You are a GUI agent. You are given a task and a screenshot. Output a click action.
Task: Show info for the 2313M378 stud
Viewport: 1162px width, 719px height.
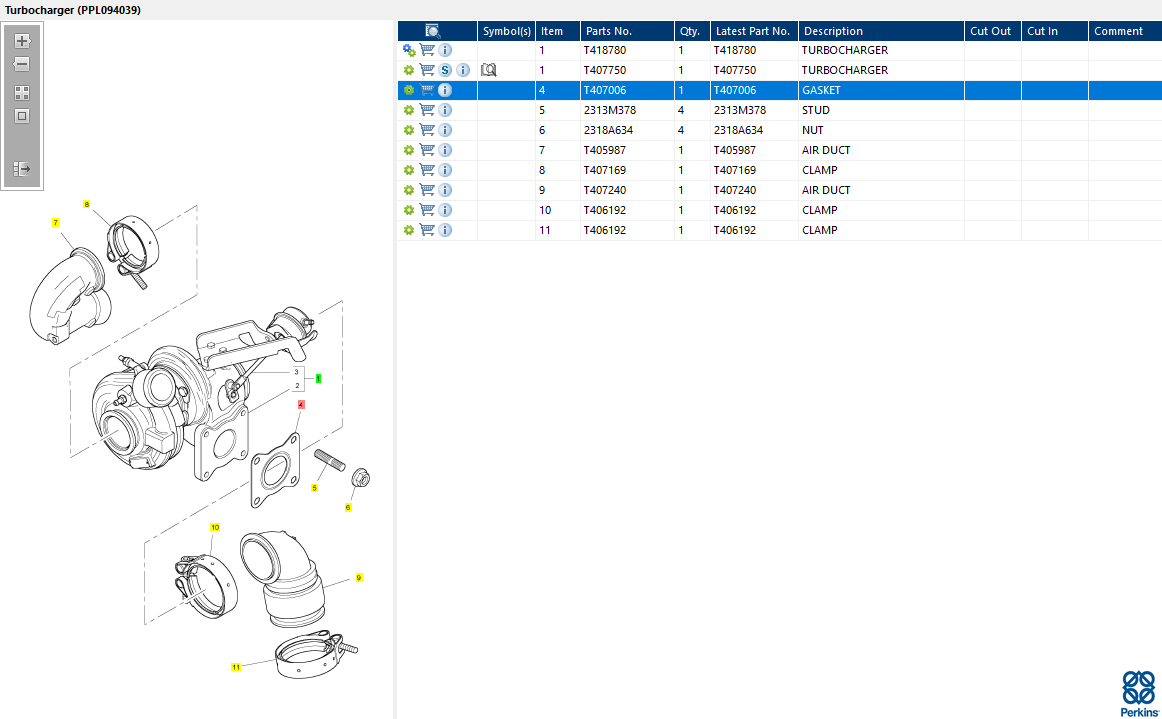coord(445,110)
